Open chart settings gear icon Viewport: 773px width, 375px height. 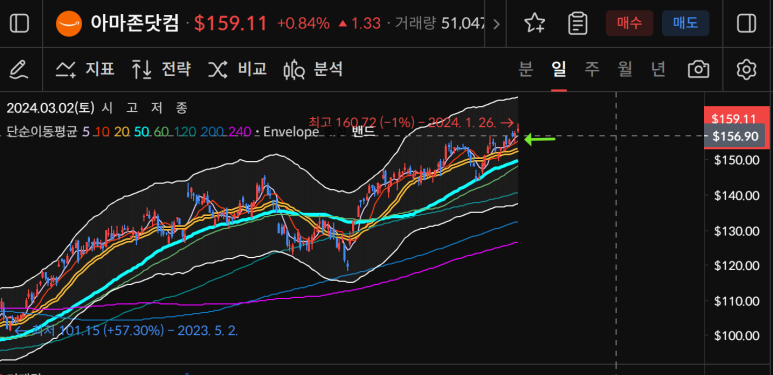746,69
